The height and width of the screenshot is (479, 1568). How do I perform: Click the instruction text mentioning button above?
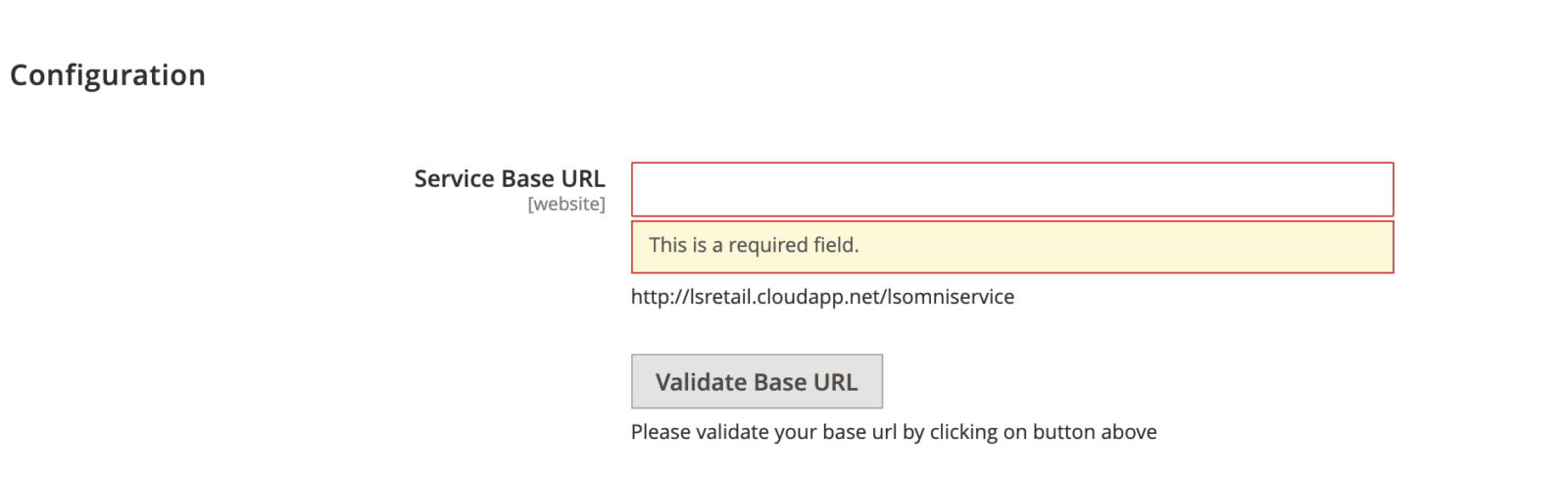pyautogui.click(x=893, y=432)
